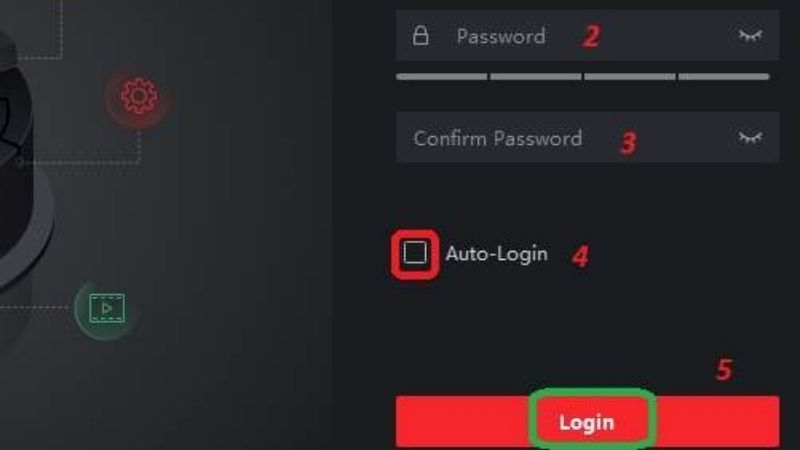Image resolution: width=800 pixels, height=450 pixels.
Task: Click first segment of password strength bar
Action: coord(442,77)
